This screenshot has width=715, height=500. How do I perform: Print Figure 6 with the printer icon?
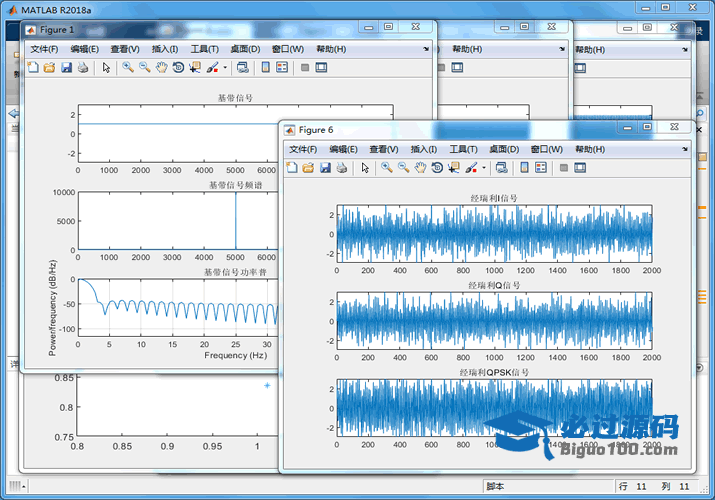click(342, 168)
